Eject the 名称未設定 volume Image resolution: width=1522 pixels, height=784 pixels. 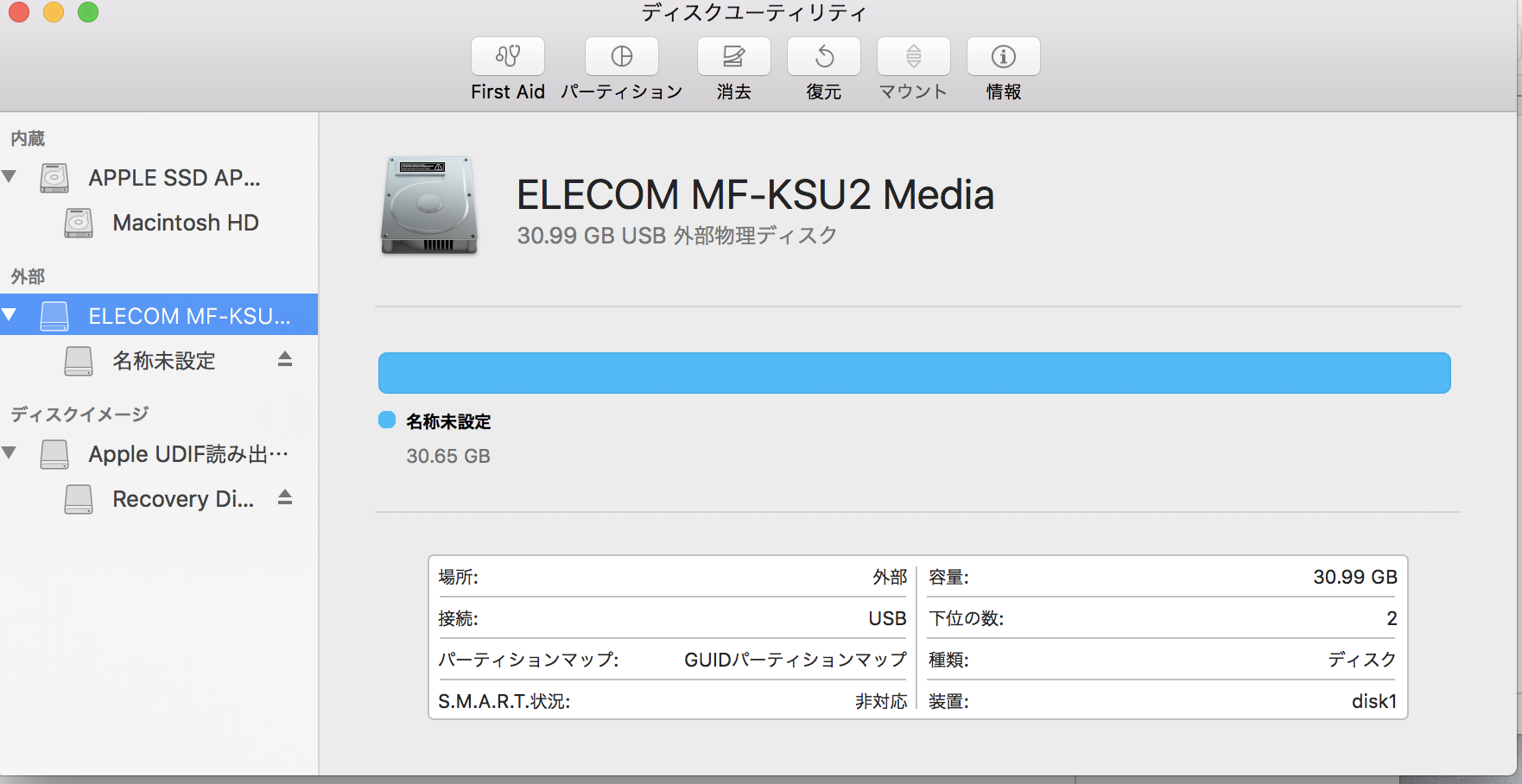(285, 359)
